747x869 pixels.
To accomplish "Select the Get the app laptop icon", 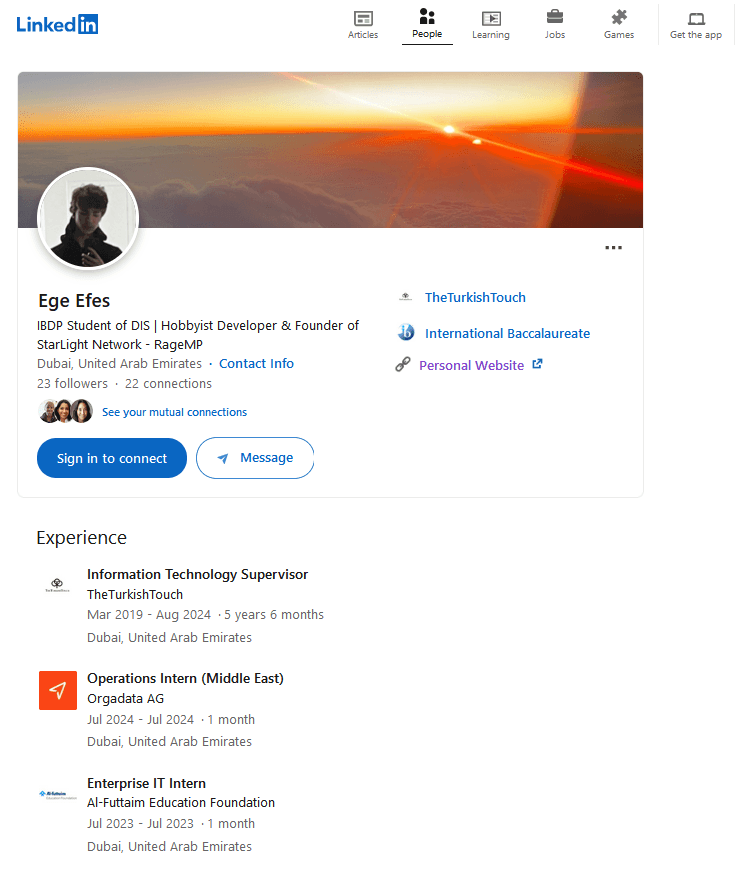I will 696,19.
